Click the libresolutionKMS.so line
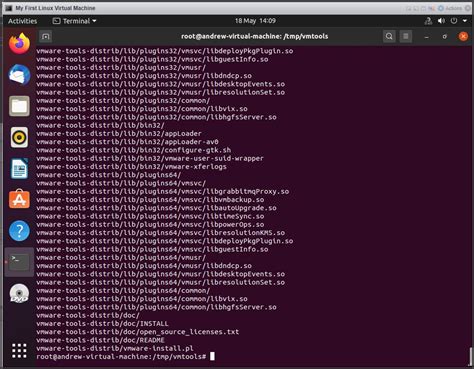This screenshot has width=474, height=369. point(160,233)
